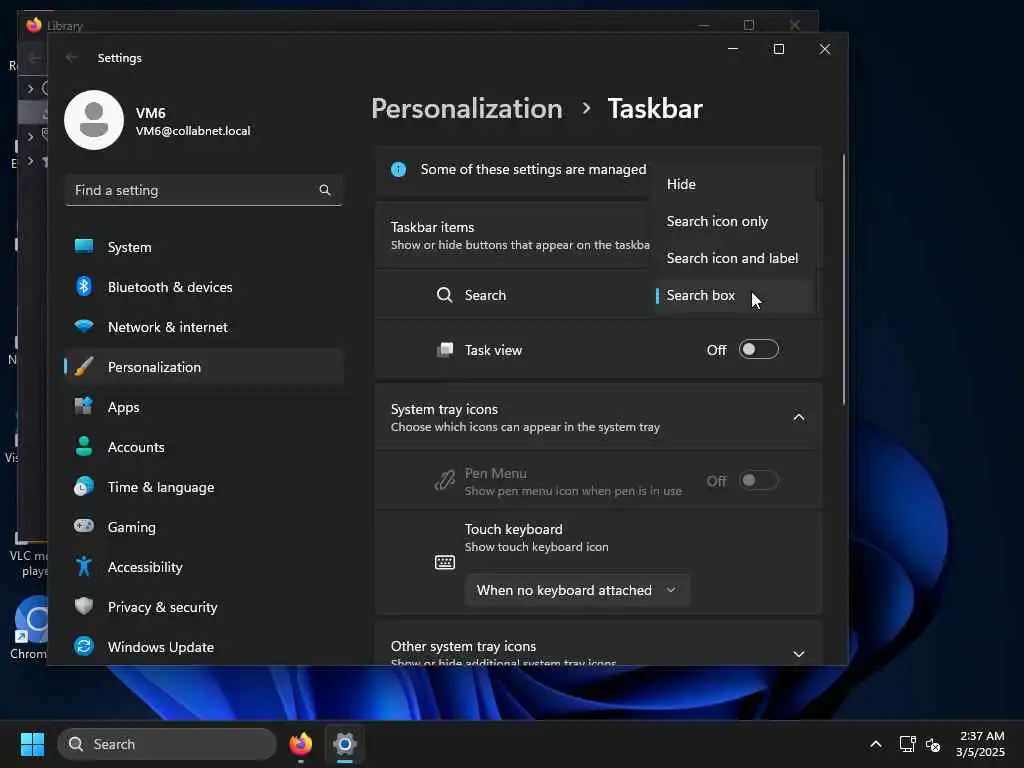Click the Taskbar items heading text

tap(432, 227)
